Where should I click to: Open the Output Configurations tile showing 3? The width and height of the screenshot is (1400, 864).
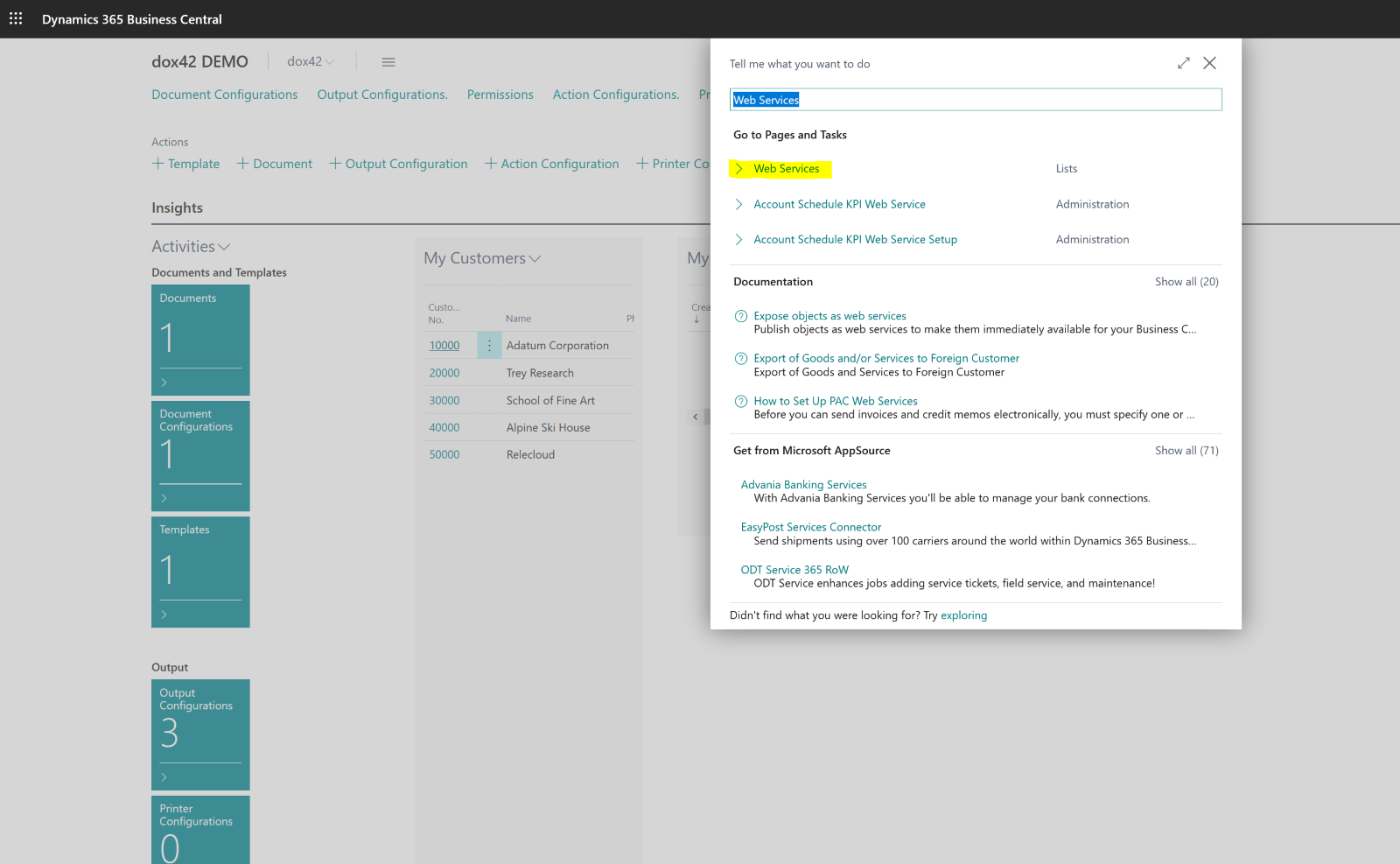(200, 734)
